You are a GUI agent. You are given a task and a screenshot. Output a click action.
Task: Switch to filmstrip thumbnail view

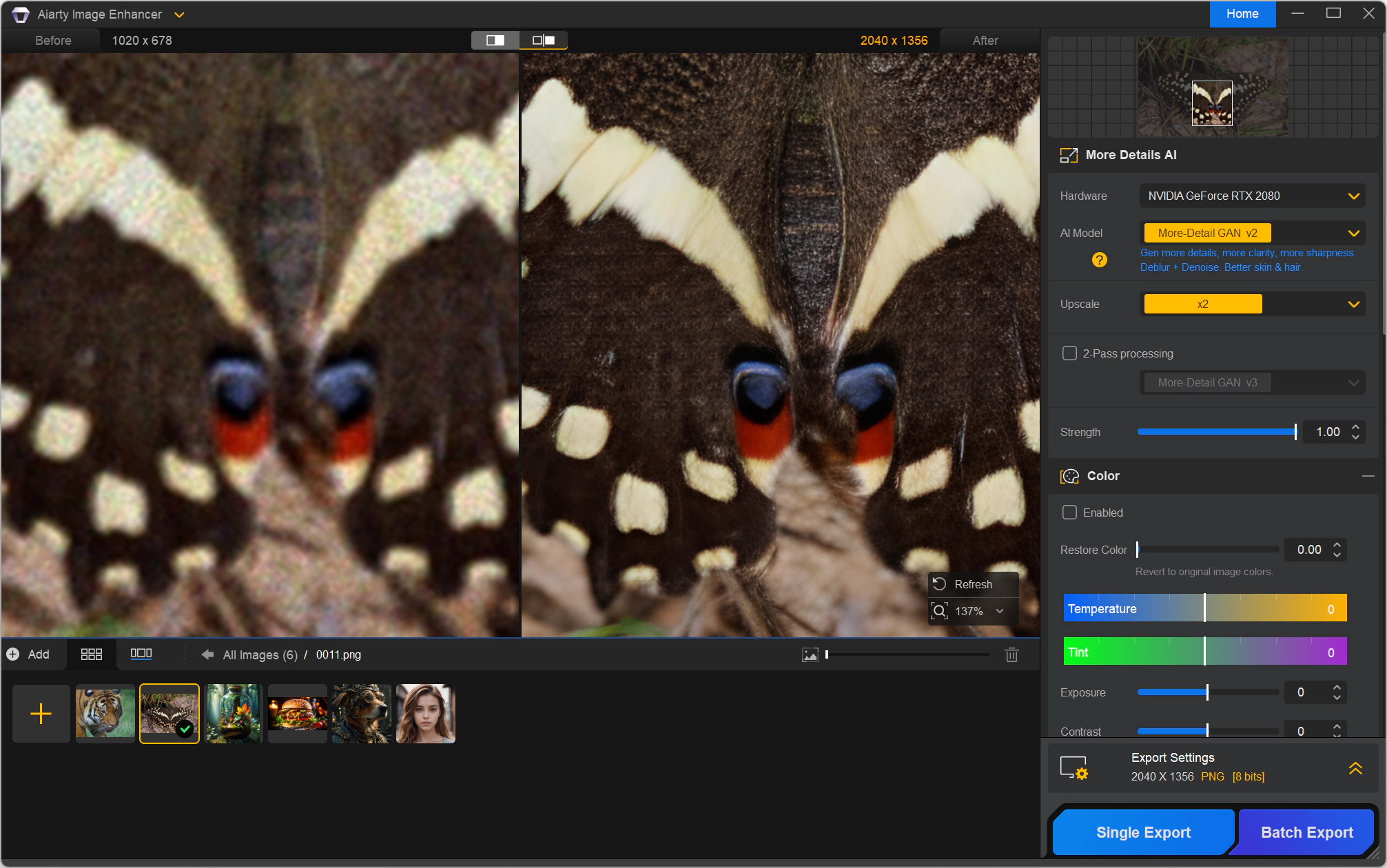(141, 654)
